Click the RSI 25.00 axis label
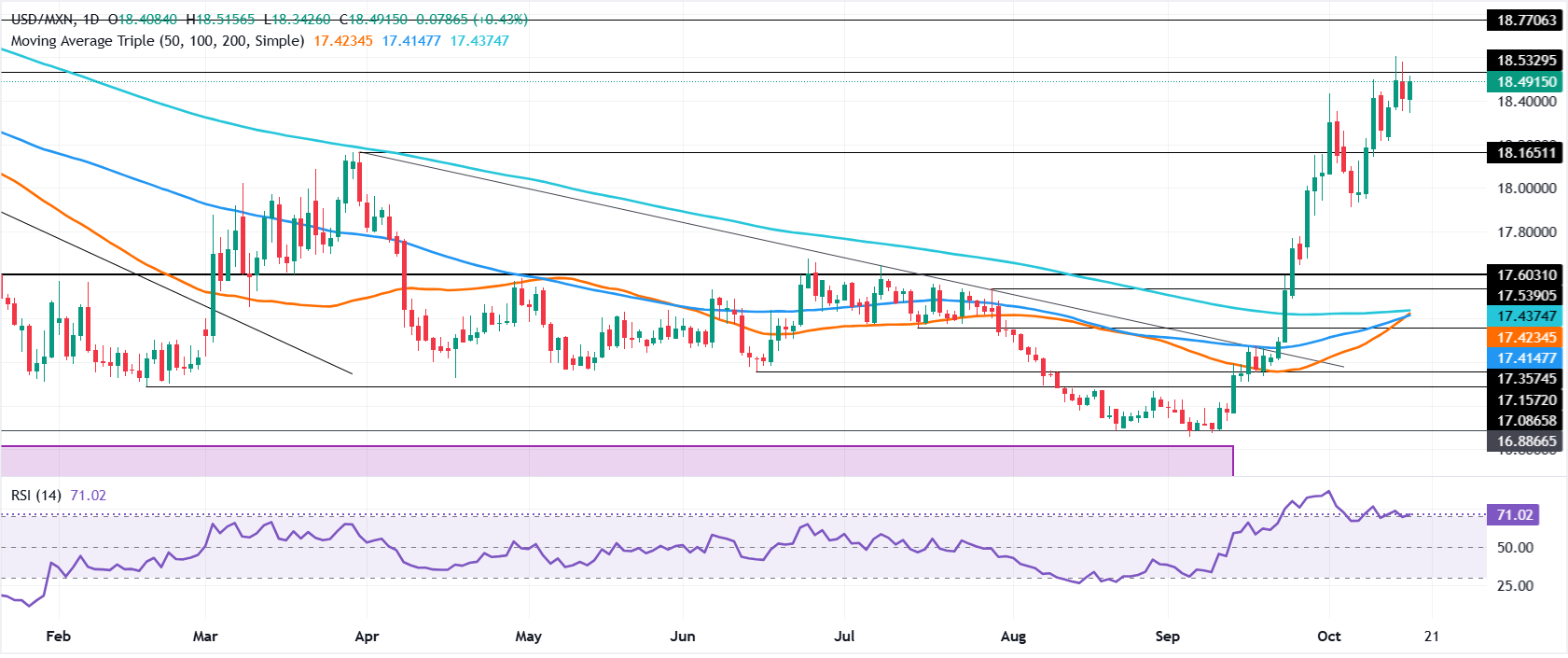This screenshot has height=658, width=1568. tap(1515, 586)
